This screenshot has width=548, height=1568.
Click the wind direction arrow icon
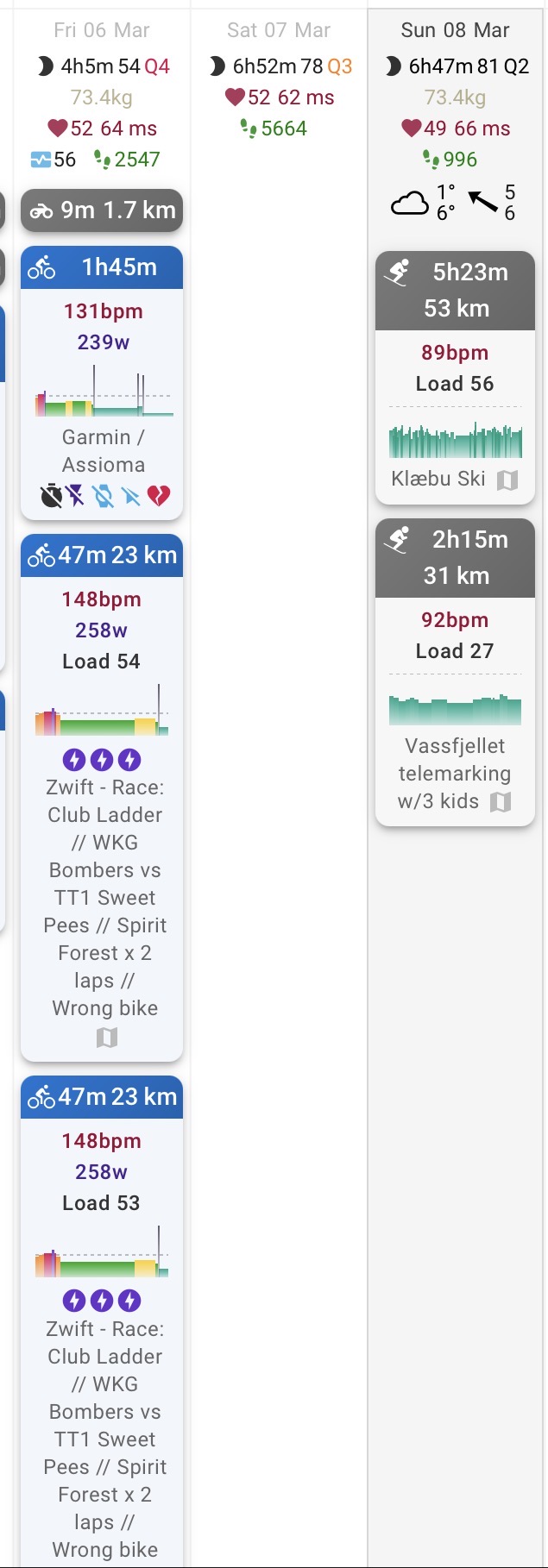click(483, 202)
